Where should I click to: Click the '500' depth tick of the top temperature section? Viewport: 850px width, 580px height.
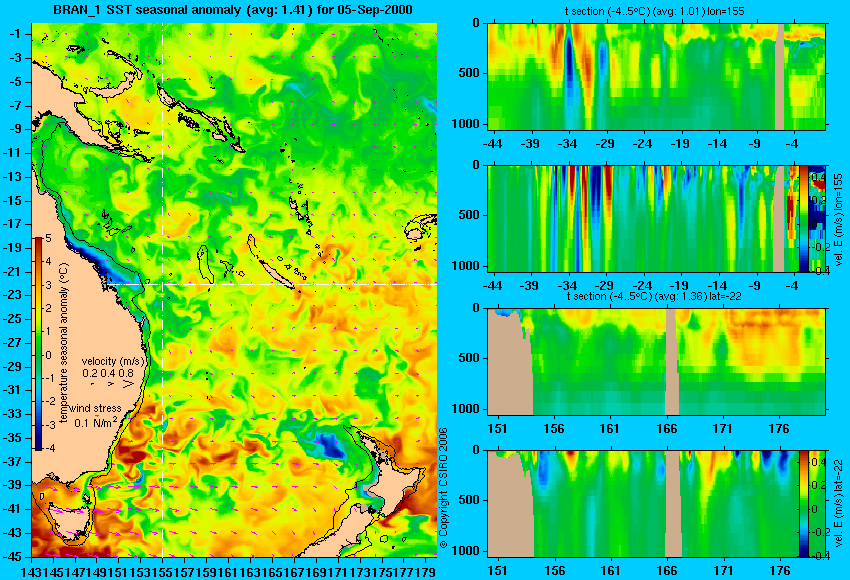pos(469,73)
